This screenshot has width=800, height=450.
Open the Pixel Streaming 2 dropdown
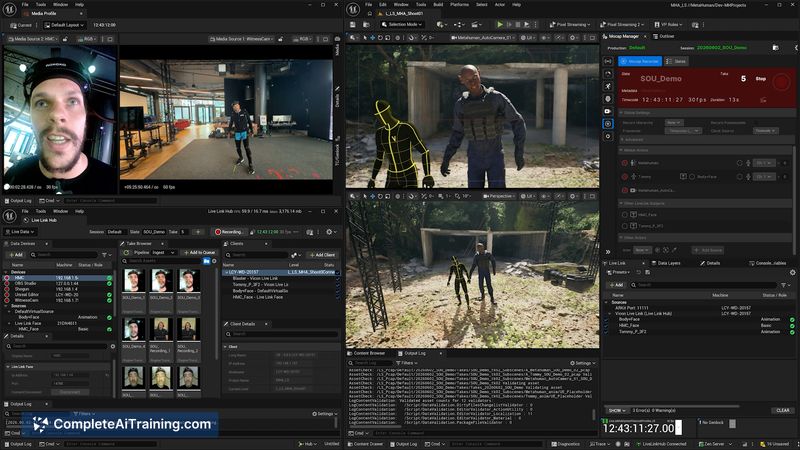point(622,24)
